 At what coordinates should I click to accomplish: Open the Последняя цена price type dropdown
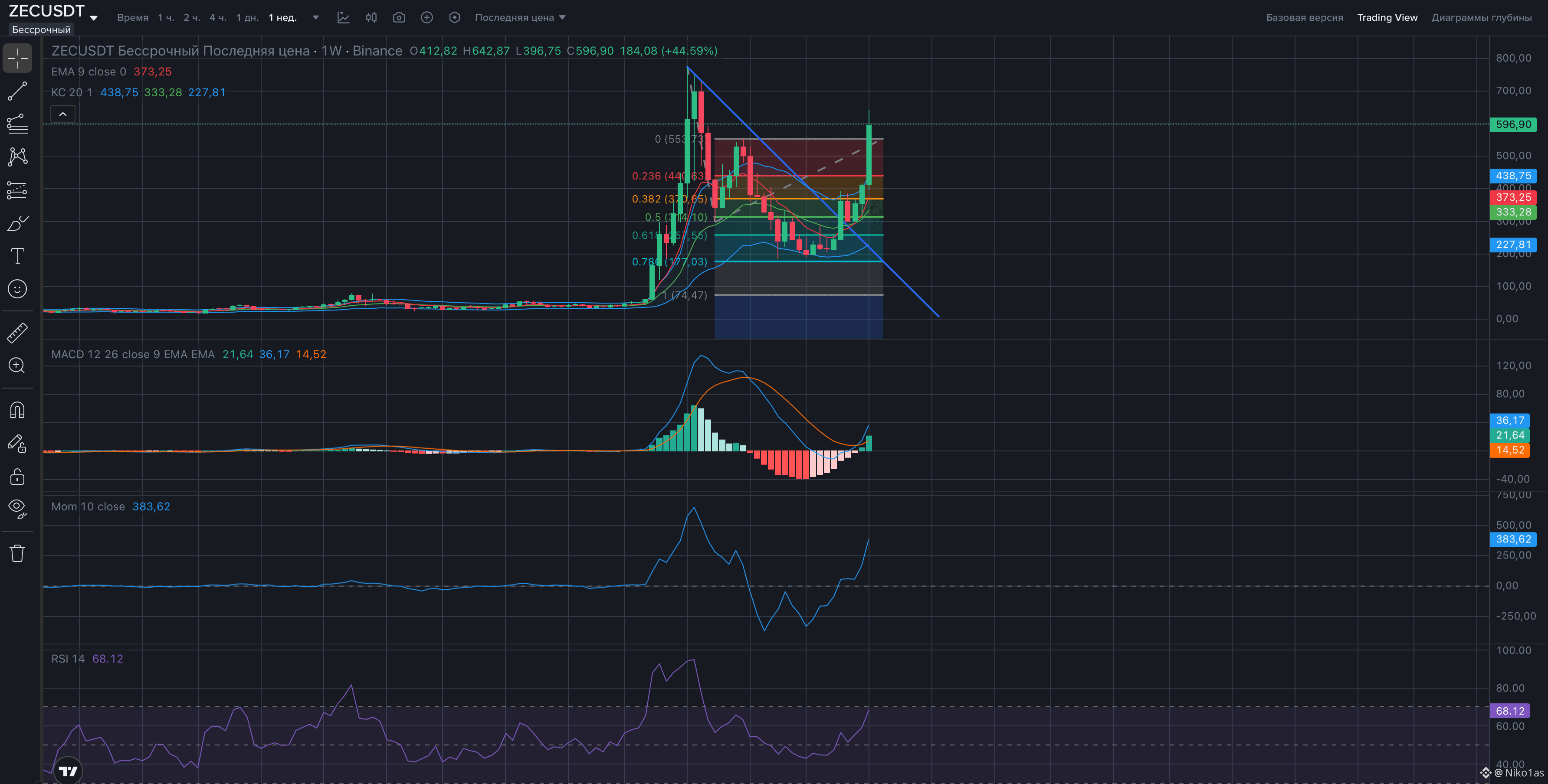520,17
